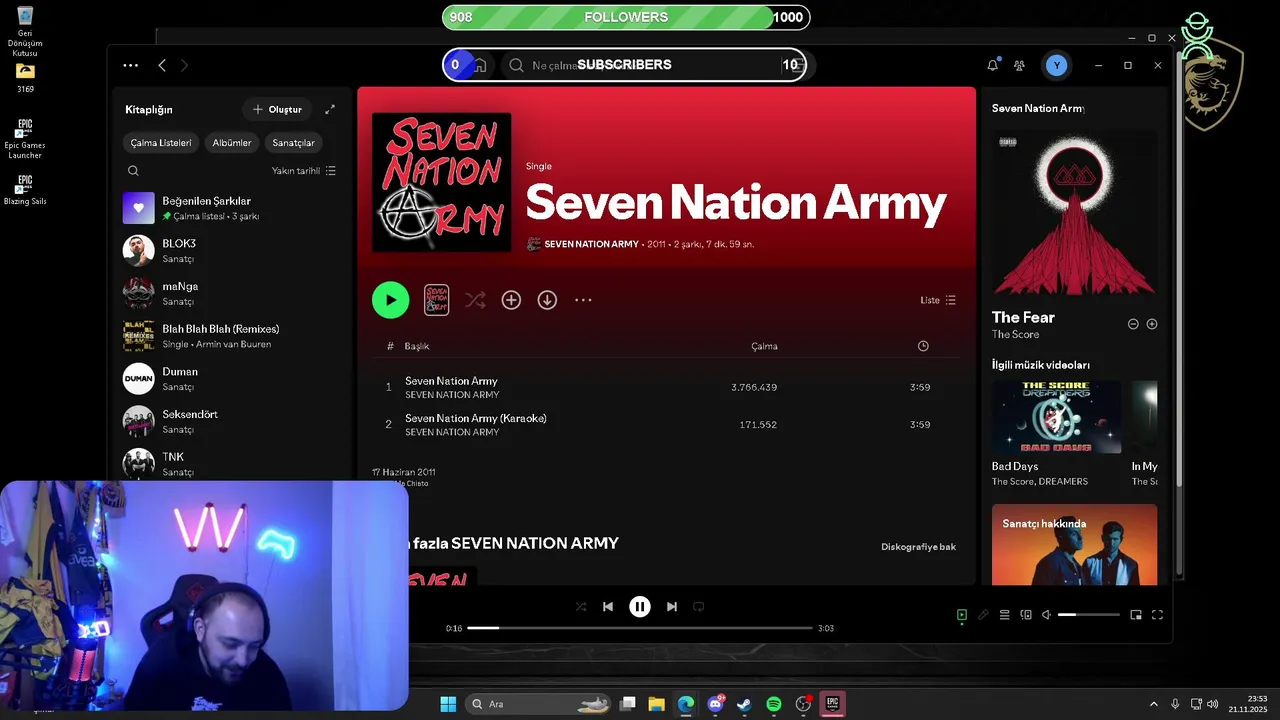Open Seksendört artist in library
The image size is (1280, 720).
point(231,421)
